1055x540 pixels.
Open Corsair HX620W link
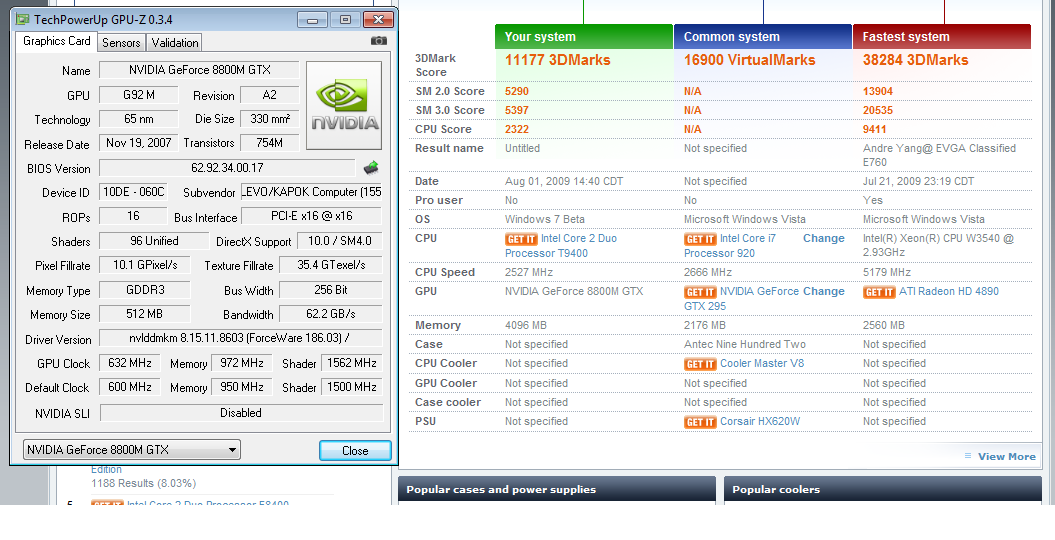760,422
